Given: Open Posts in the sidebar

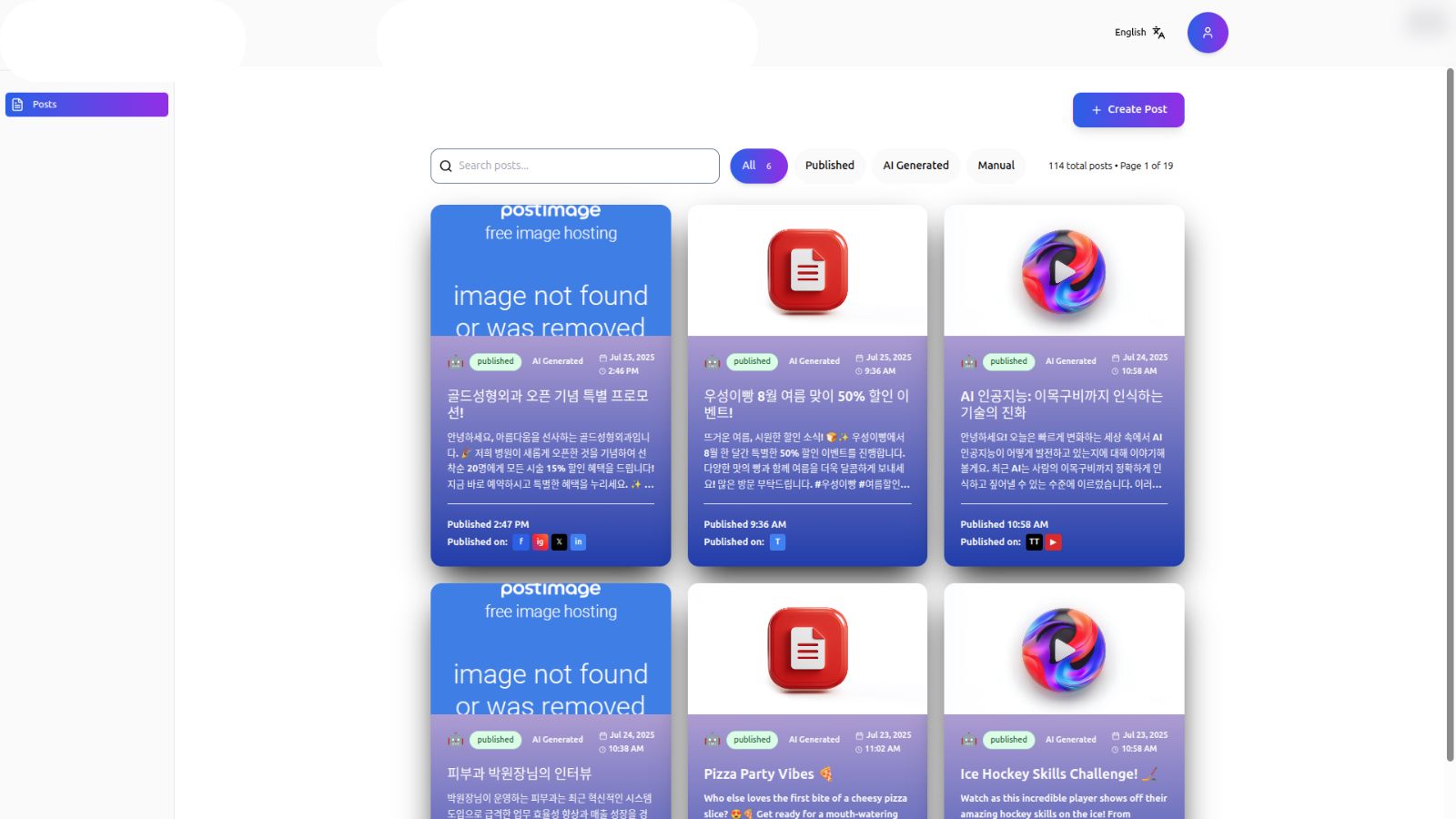Looking at the screenshot, I should pos(86,105).
